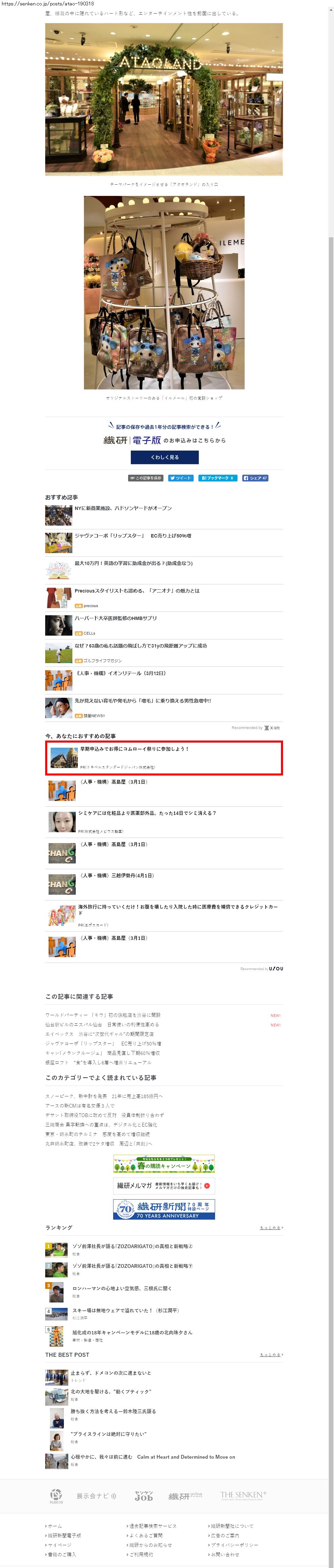Expand THE BEST POST もっとみる link
This screenshot has height=1568, width=334.
tap(271, 1355)
